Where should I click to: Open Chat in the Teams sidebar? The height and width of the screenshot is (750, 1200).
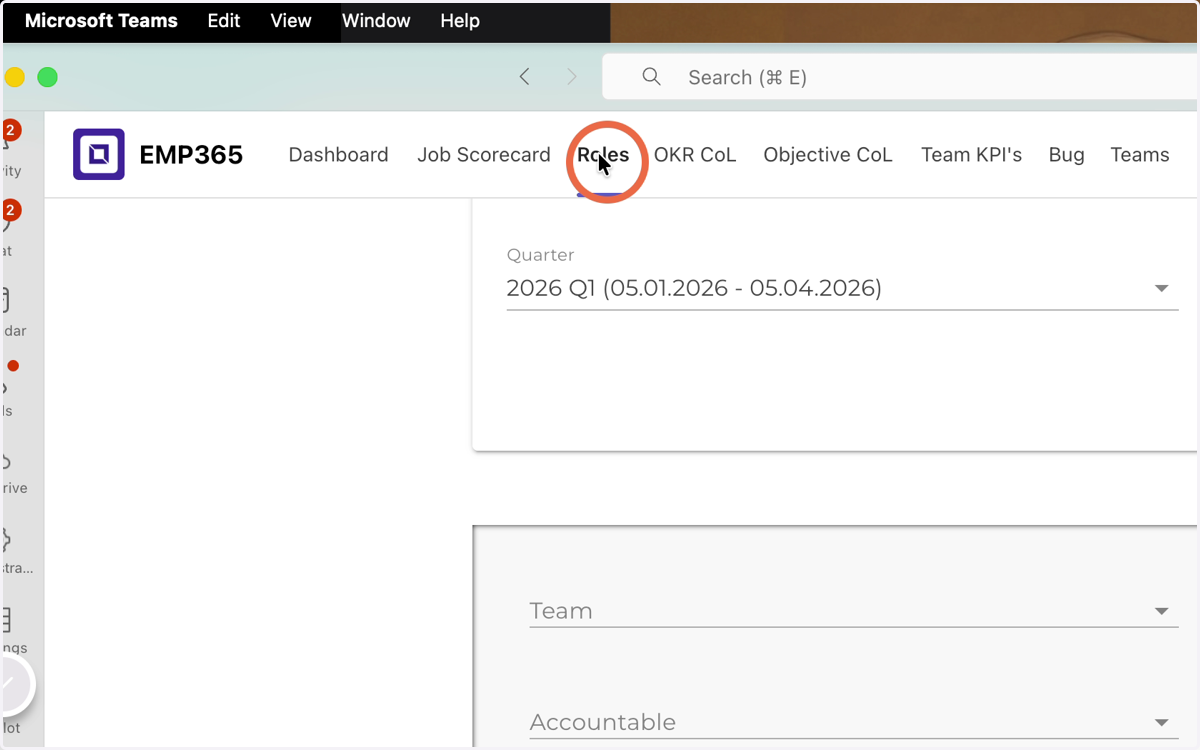(x=12, y=230)
